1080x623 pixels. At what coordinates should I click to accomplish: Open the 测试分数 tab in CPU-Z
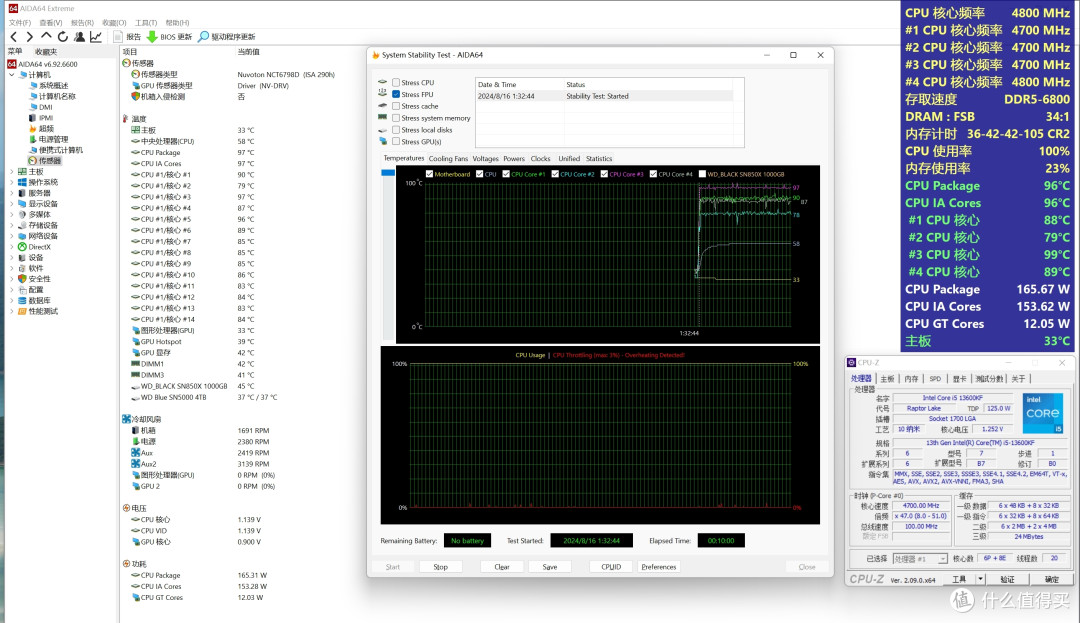989,379
